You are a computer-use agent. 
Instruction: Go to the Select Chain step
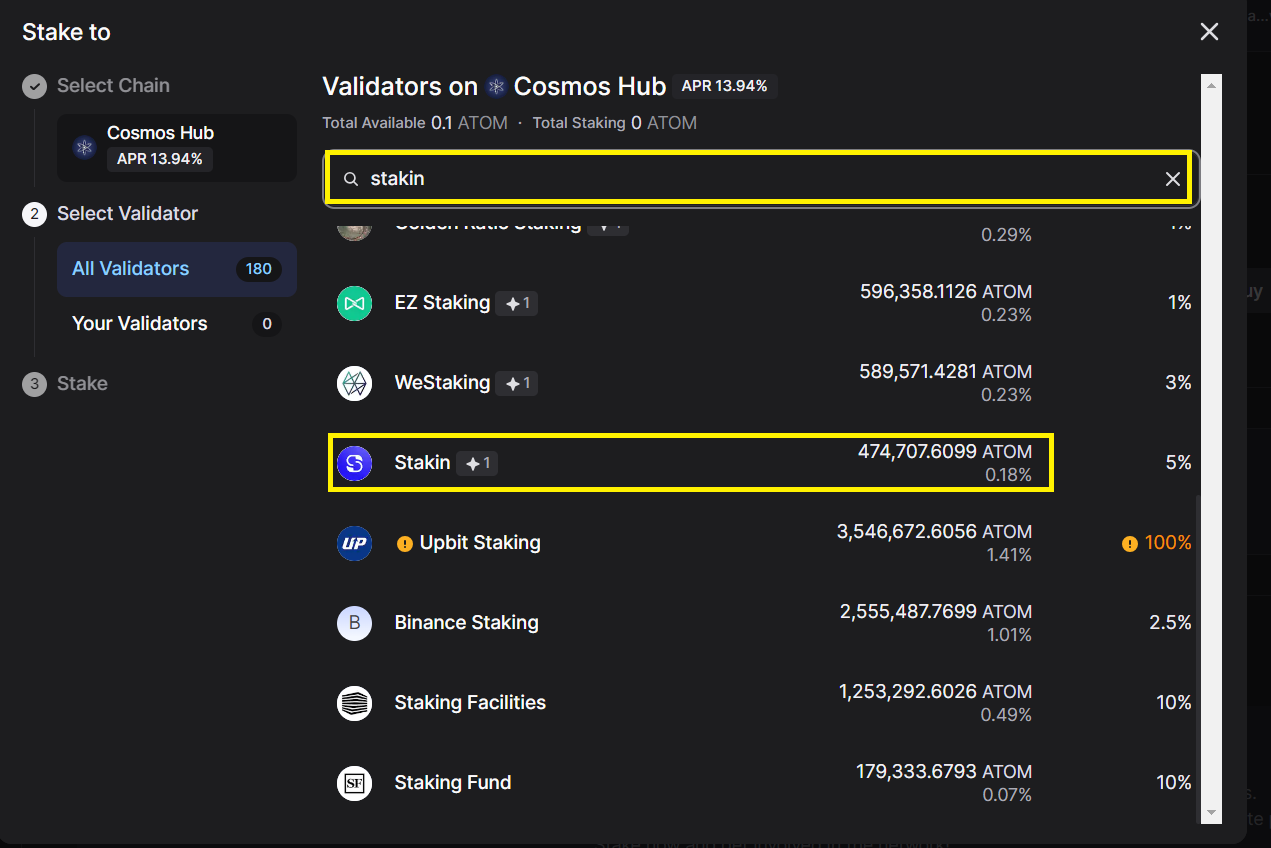(113, 86)
